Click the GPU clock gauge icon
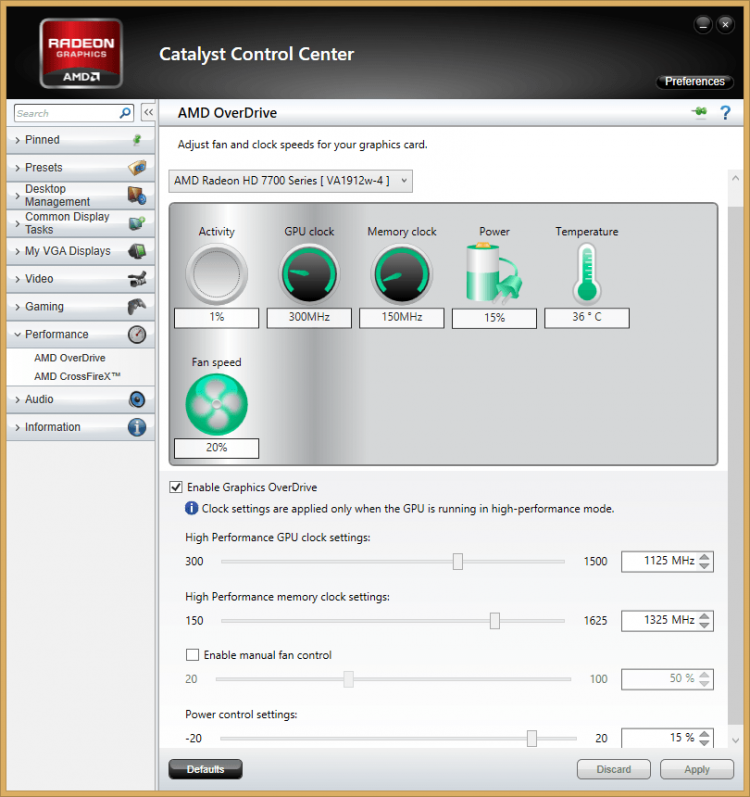 [309, 273]
